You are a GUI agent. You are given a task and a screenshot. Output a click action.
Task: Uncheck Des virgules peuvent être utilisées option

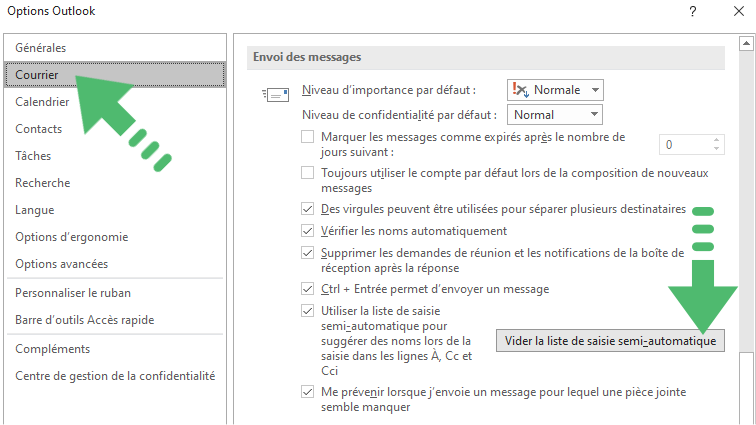tap(308, 209)
